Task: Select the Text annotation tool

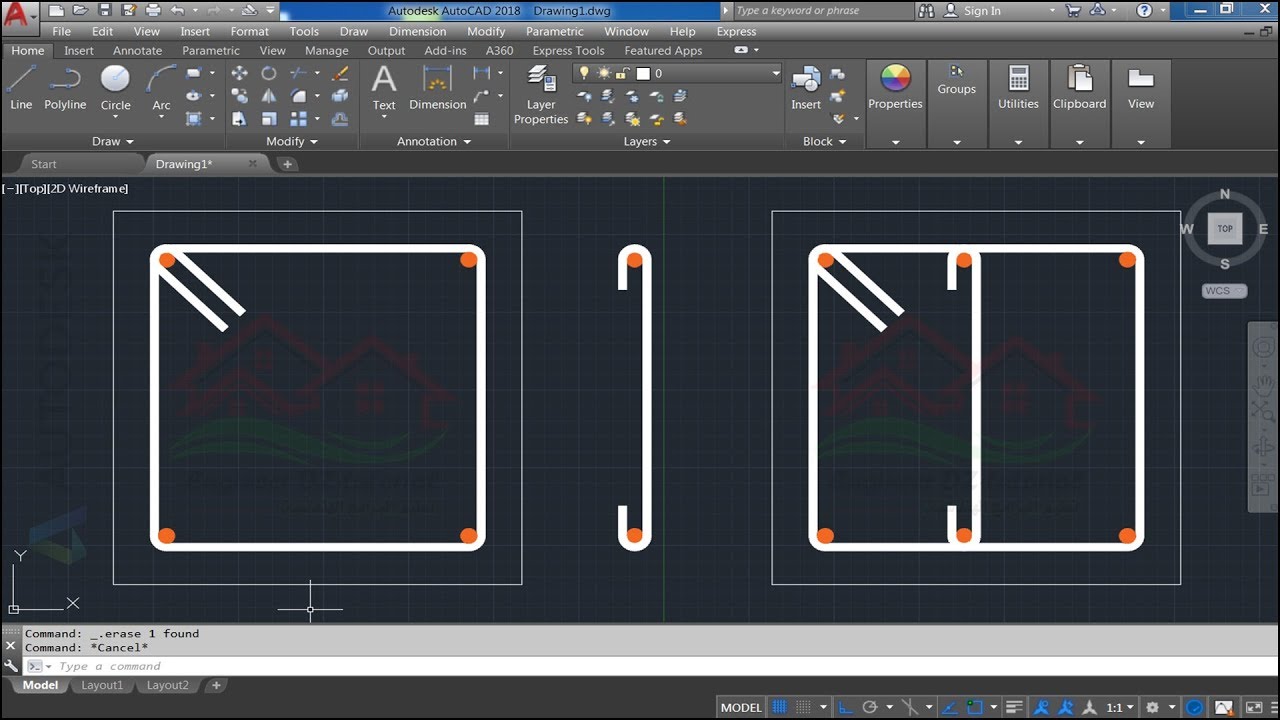Action: [384, 87]
